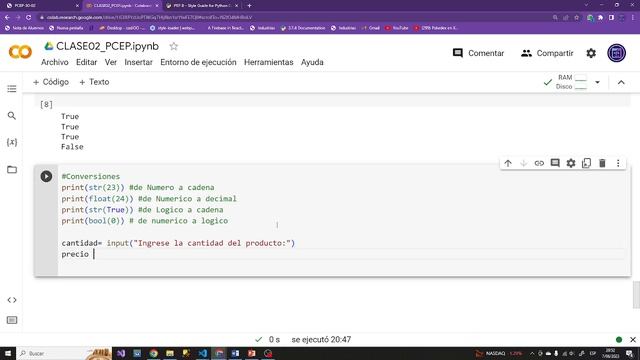This screenshot has width=640, height=360.
Task: Bookmark this page with star icon
Action: (577, 17)
